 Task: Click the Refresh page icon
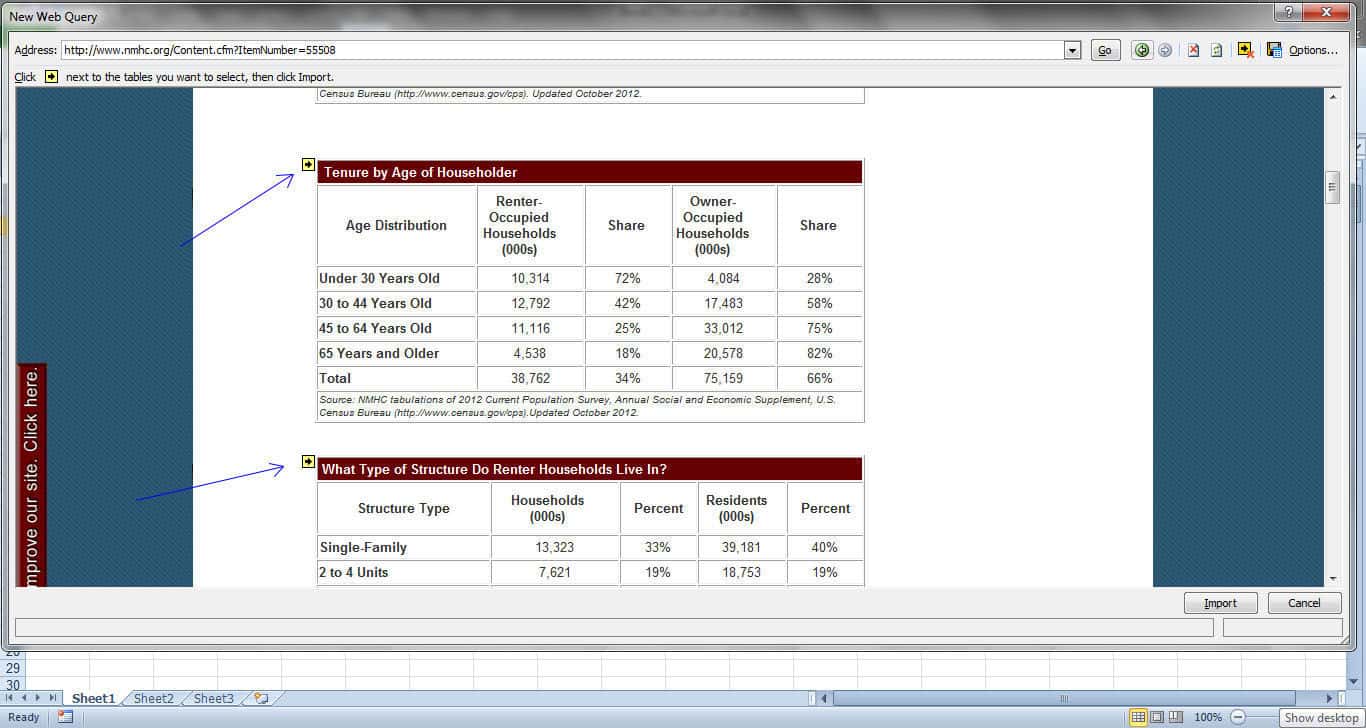coord(1217,50)
